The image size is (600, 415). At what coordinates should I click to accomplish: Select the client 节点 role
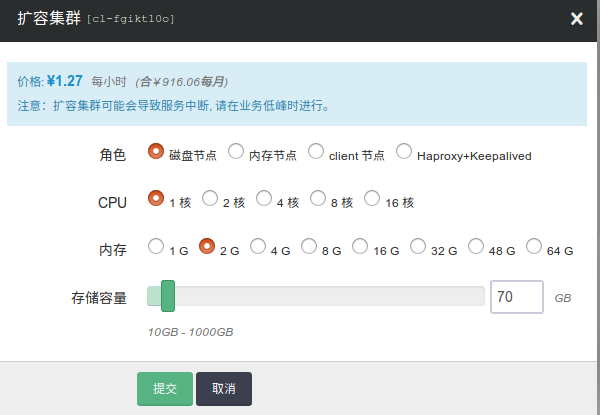[x=316, y=151]
